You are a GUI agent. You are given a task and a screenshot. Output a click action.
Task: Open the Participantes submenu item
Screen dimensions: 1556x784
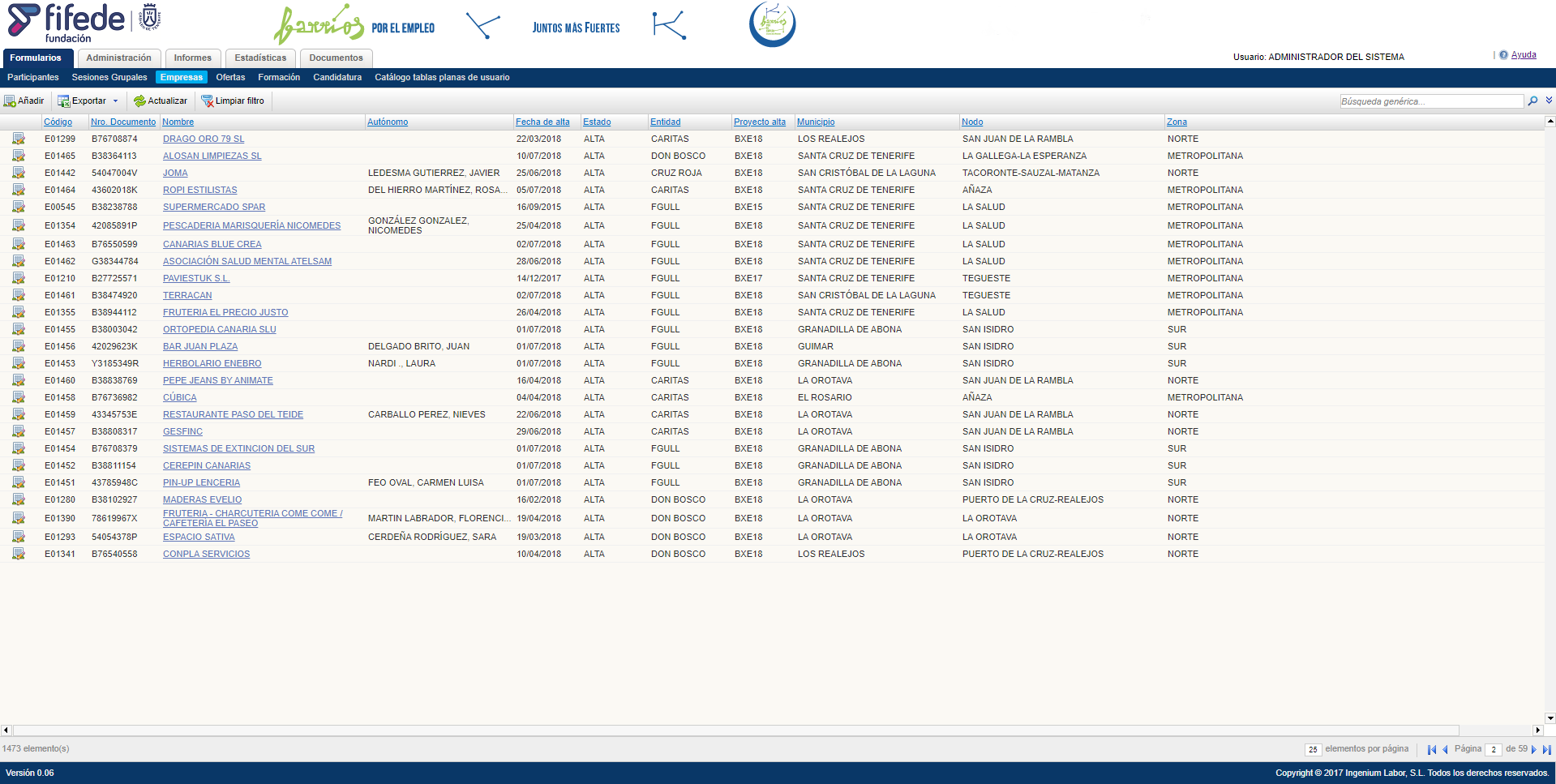pyautogui.click(x=33, y=78)
